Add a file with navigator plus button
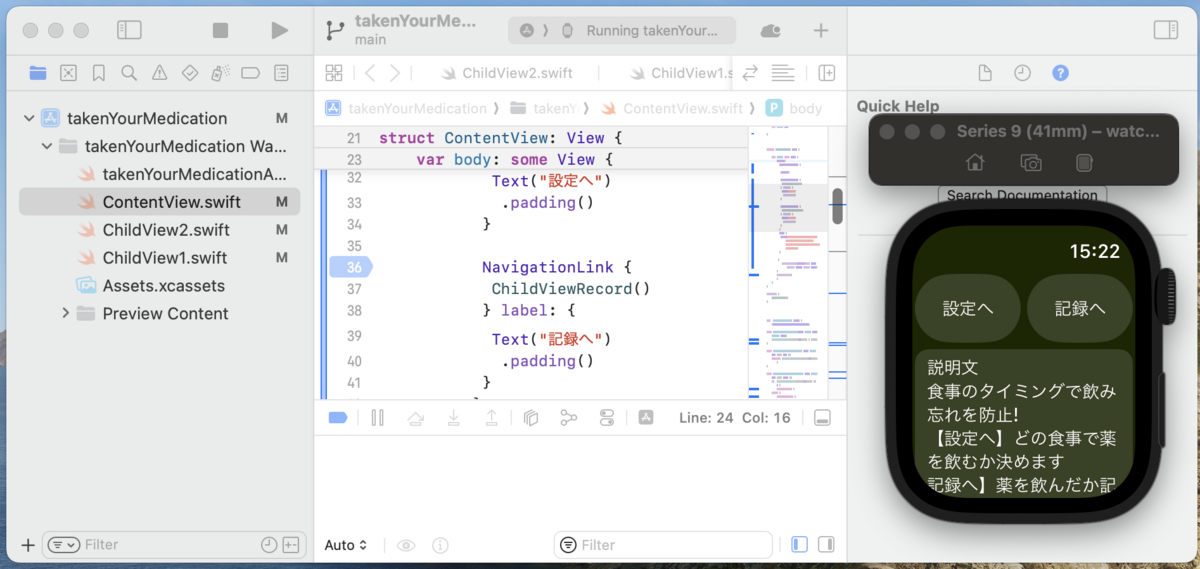The height and width of the screenshot is (569, 1200). [x=28, y=545]
